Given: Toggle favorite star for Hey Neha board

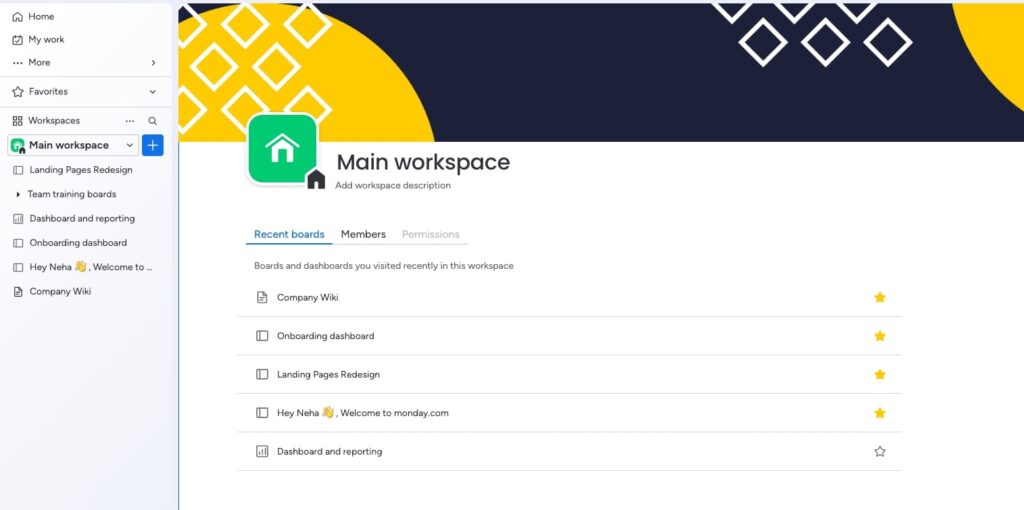Looking at the screenshot, I should tap(880, 413).
